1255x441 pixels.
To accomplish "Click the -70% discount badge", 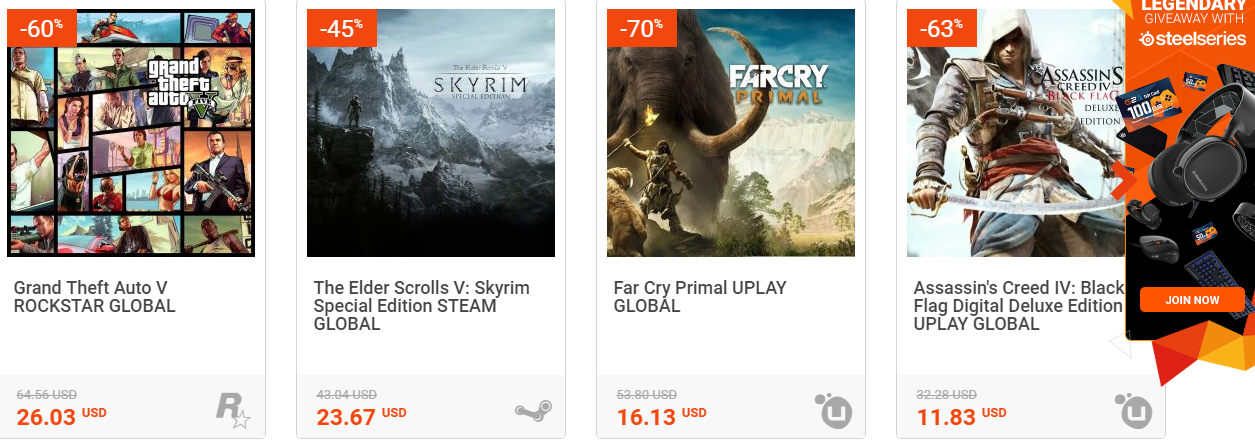I will (641, 28).
